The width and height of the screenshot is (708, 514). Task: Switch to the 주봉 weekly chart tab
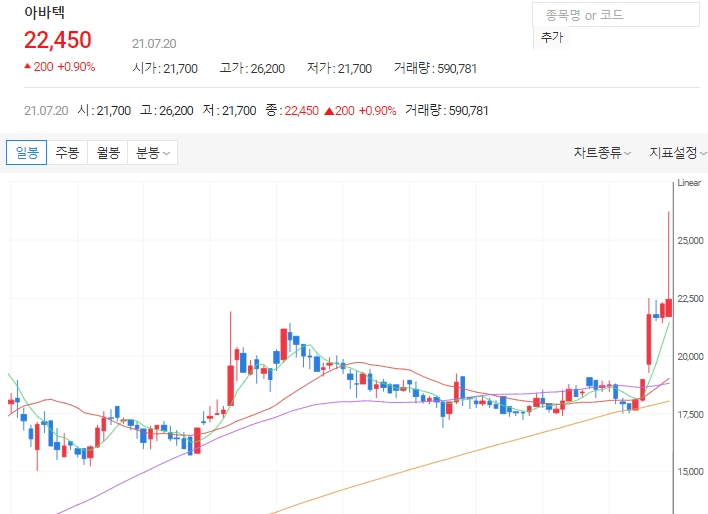[67, 153]
